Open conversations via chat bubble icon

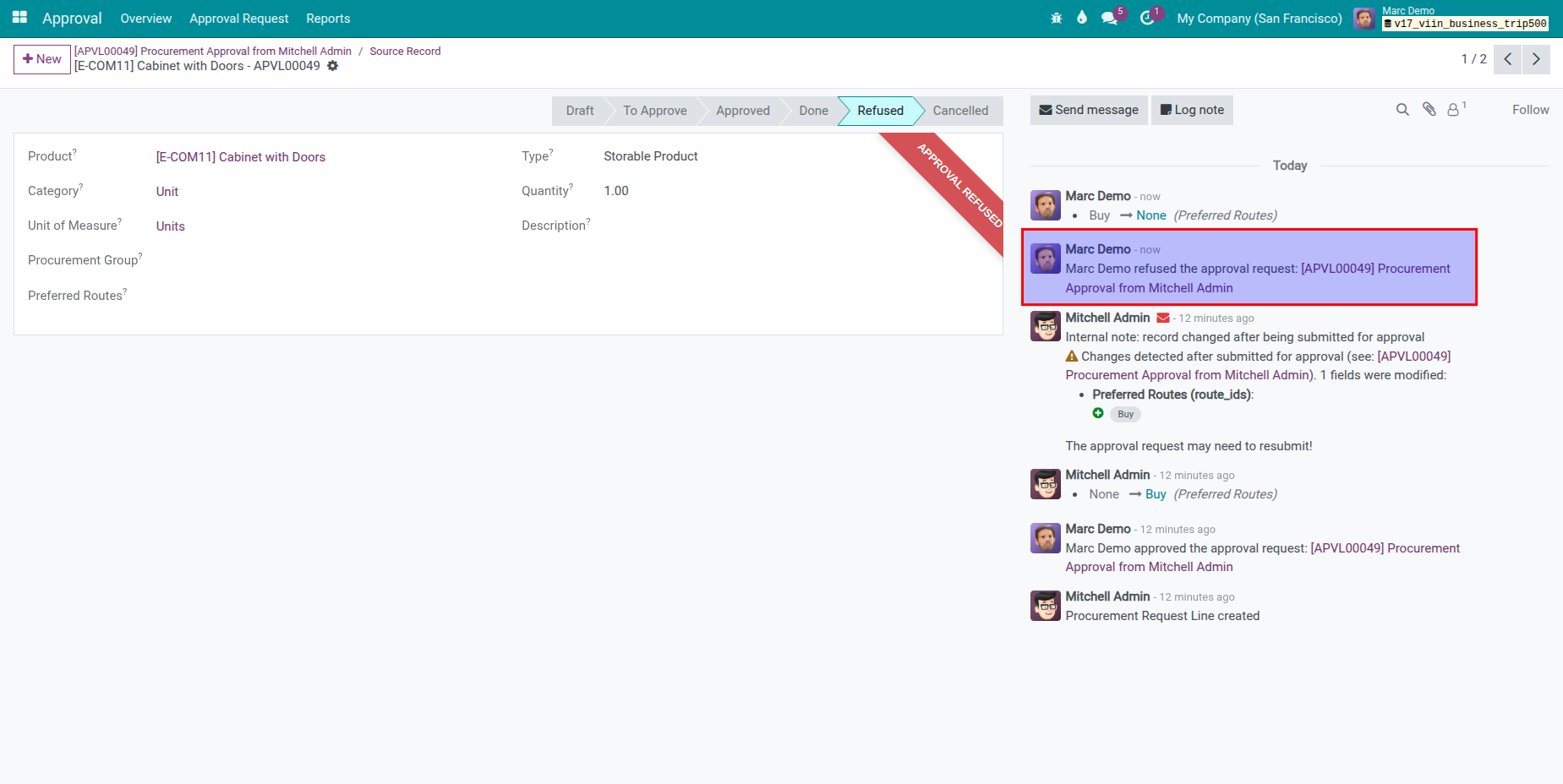(1108, 18)
